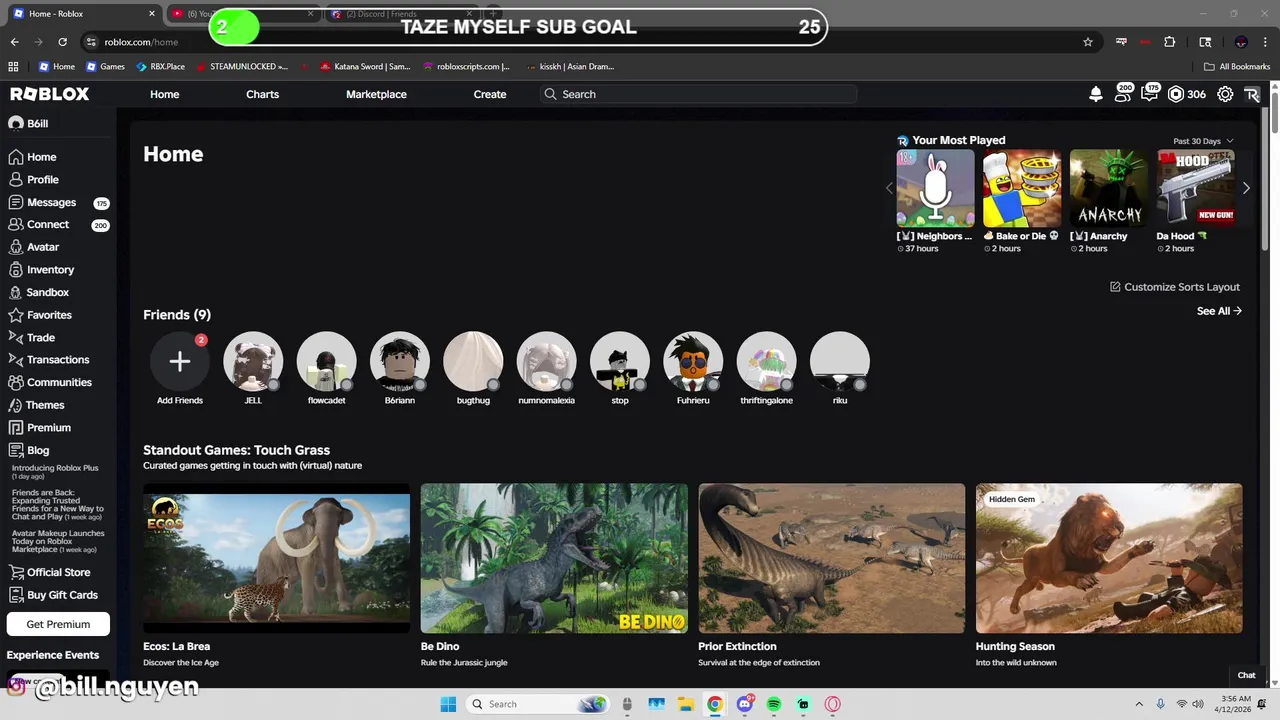Open the Marketplace tab
1280x720 pixels.
(x=376, y=94)
